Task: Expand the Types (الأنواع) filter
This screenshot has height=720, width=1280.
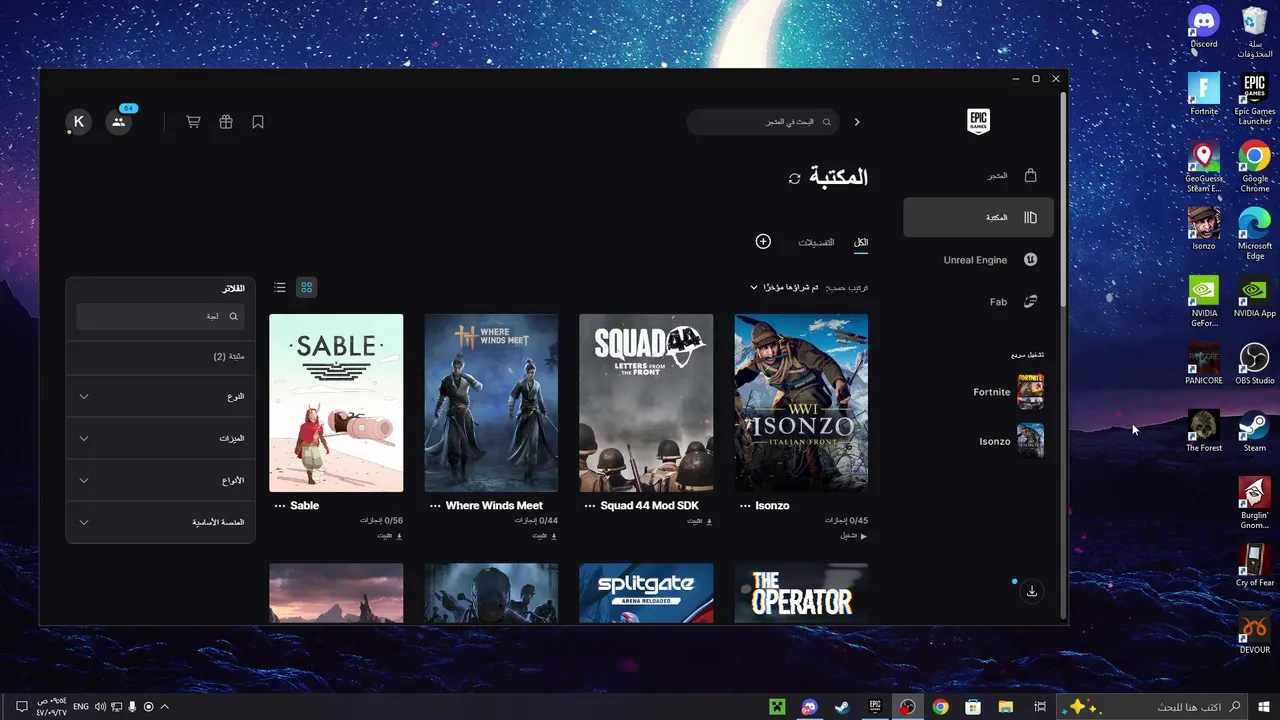Action: coord(160,481)
